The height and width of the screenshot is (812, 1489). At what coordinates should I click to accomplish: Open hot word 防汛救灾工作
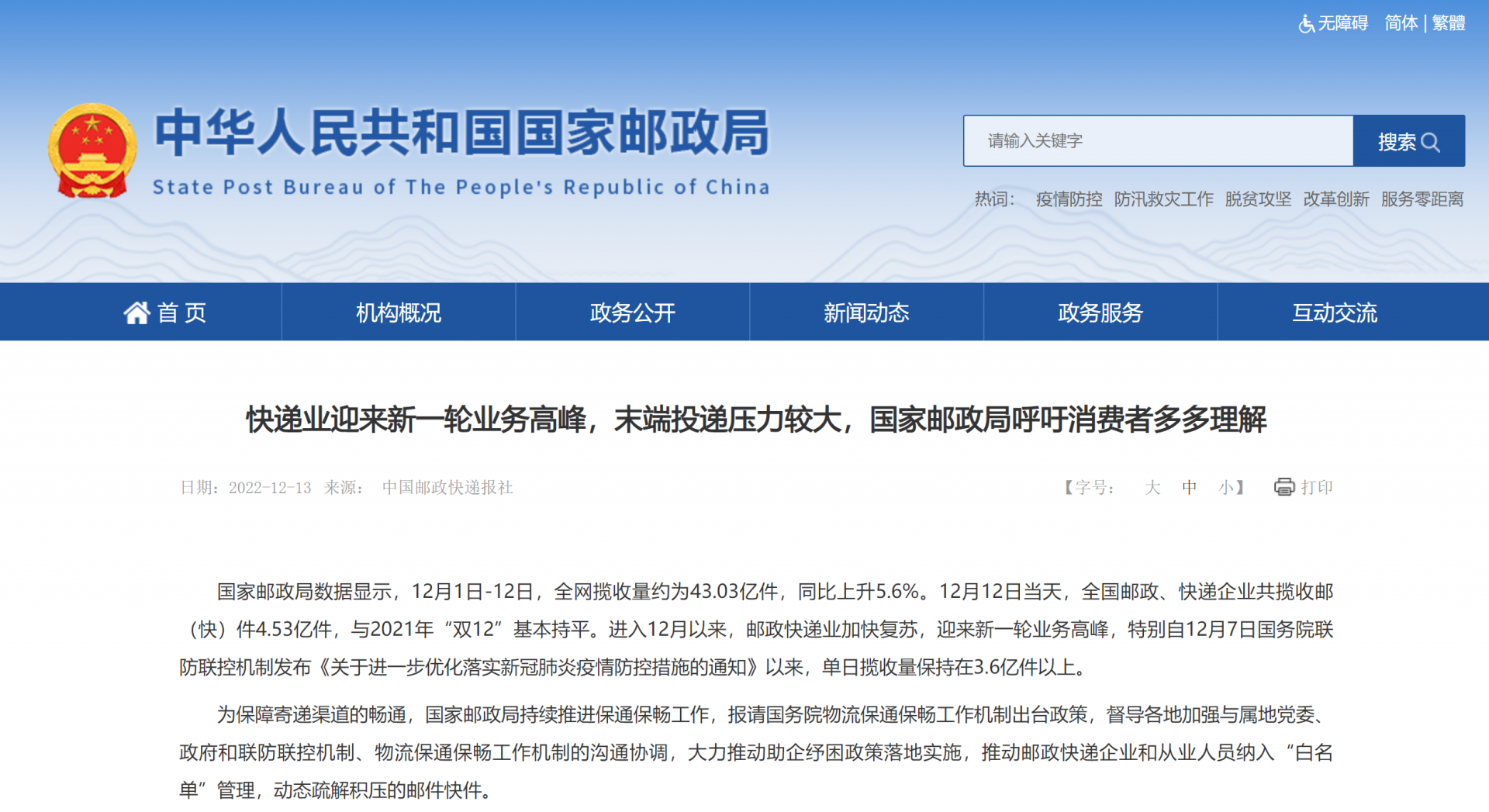[x=1163, y=199]
